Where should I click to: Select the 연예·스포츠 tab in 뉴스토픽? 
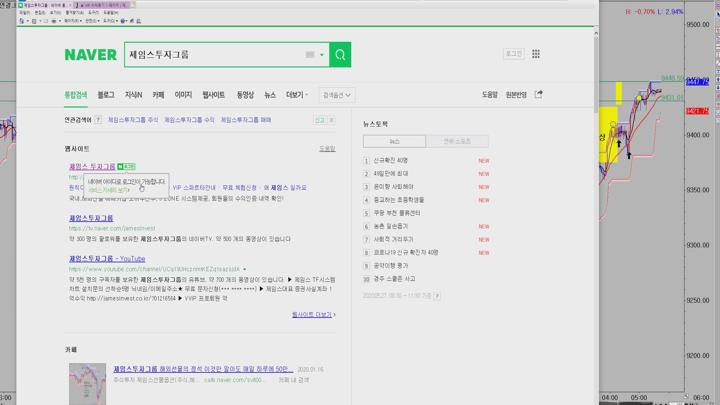coord(457,141)
